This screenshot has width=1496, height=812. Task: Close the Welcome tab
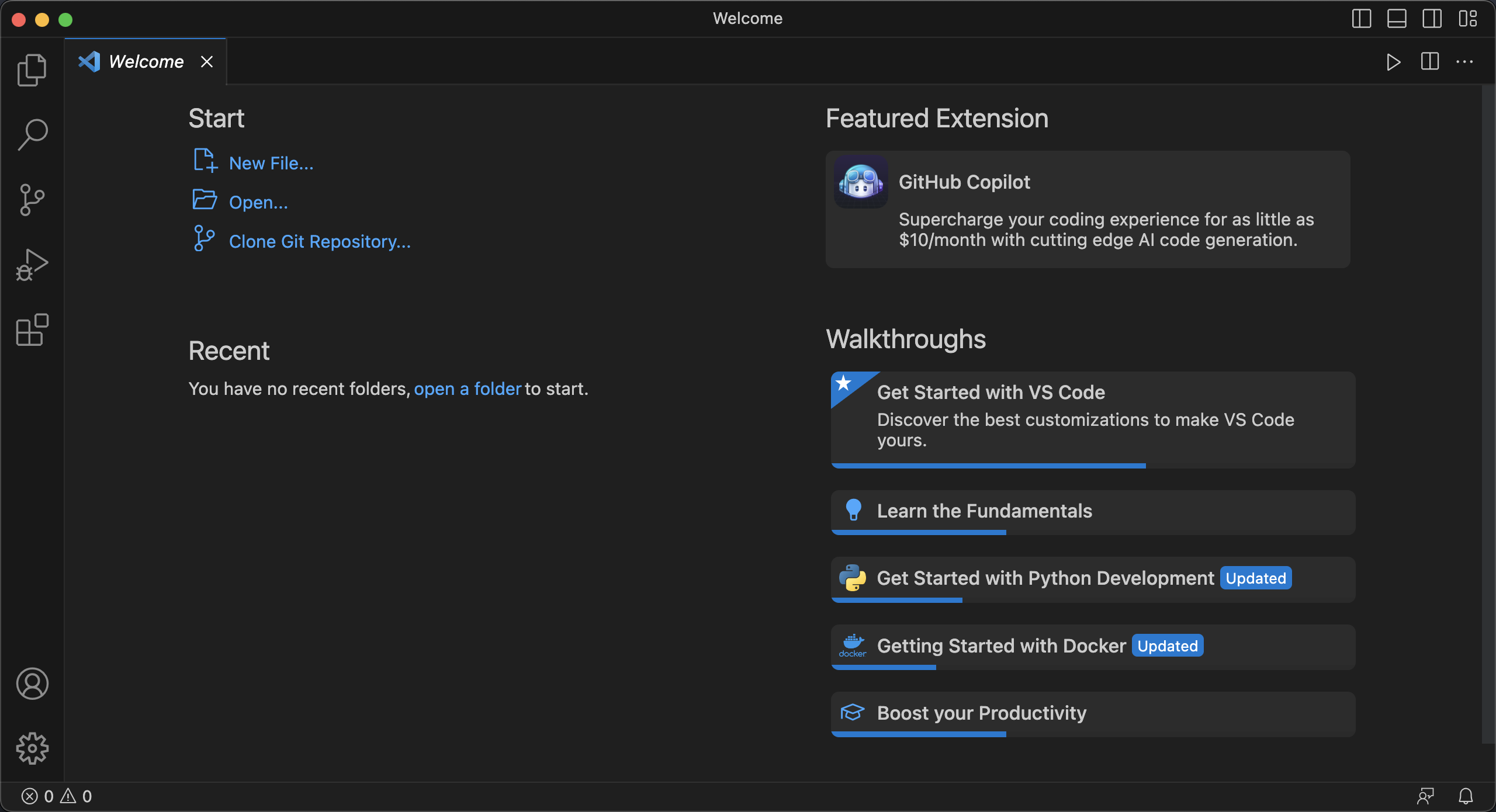(x=207, y=62)
